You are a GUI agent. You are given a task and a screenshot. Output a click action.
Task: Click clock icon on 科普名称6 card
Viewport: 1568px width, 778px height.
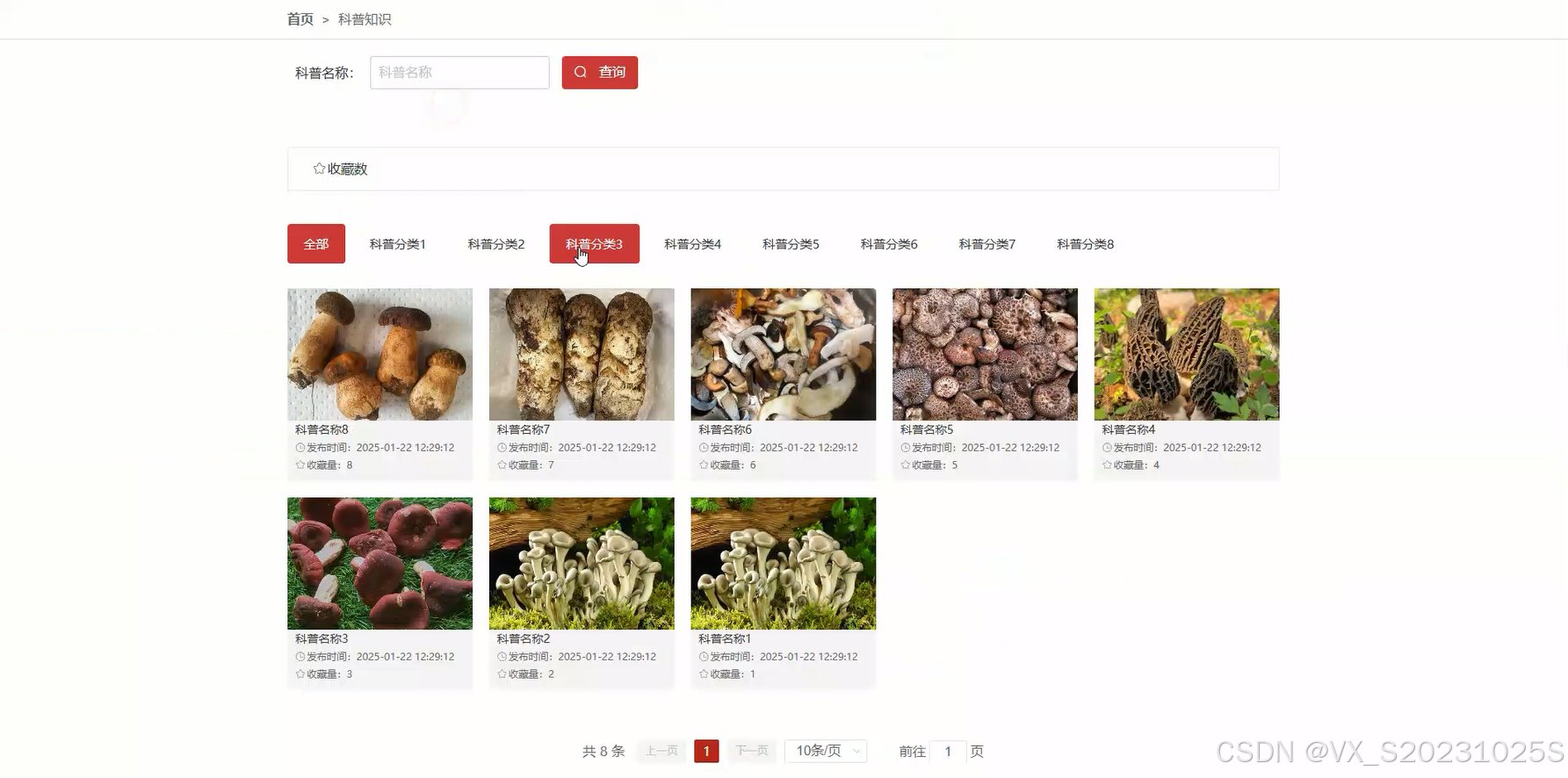coord(704,448)
